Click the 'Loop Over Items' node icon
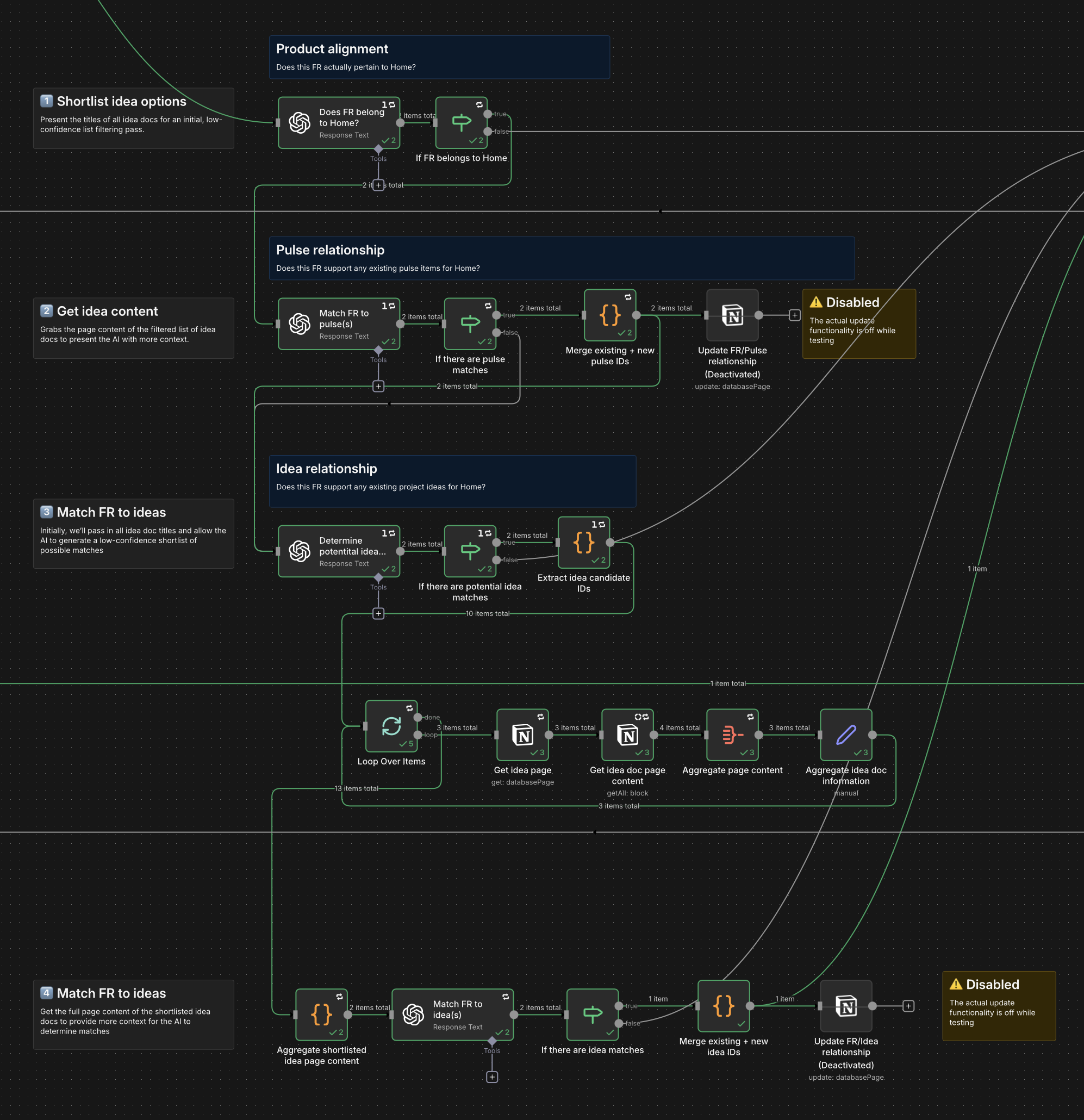1084x1120 pixels. (391, 726)
